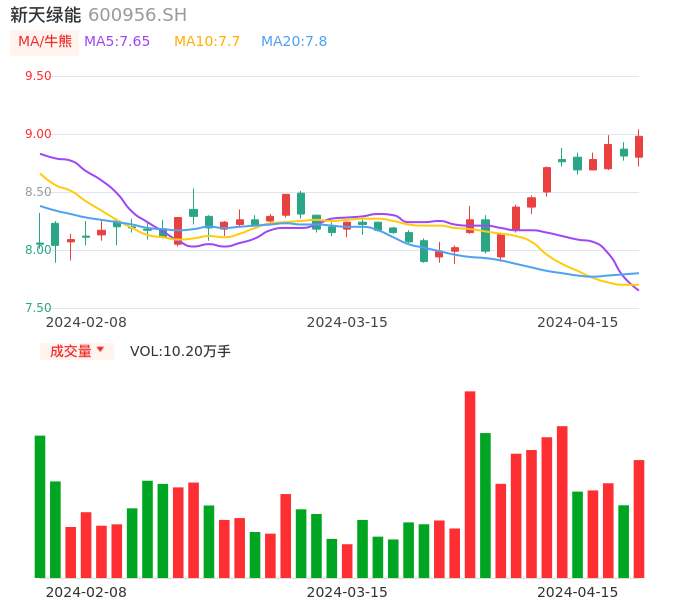Click the MA10:7.7 legend label
Screen dimensions: 686x606
click(x=207, y=42)
